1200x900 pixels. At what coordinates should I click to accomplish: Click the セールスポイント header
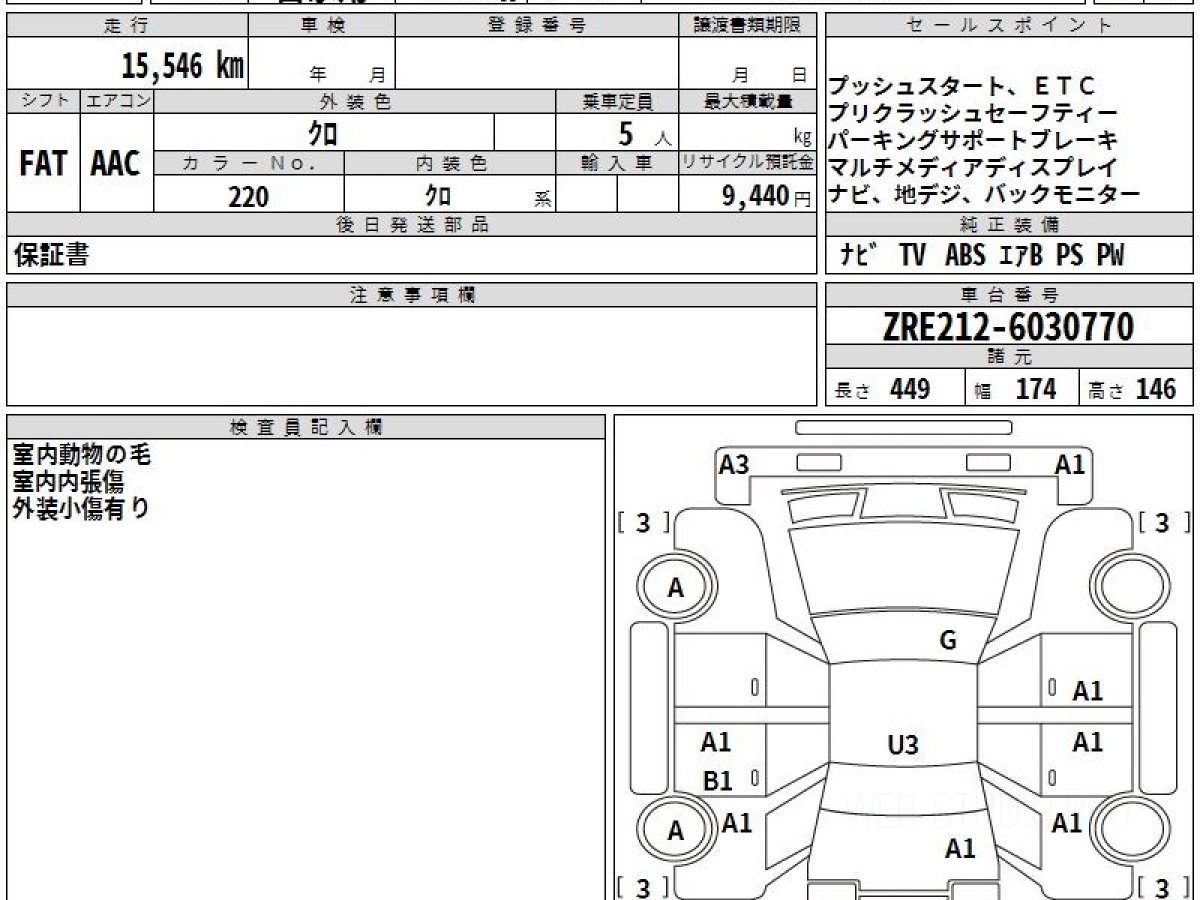tap(1009, 25)
